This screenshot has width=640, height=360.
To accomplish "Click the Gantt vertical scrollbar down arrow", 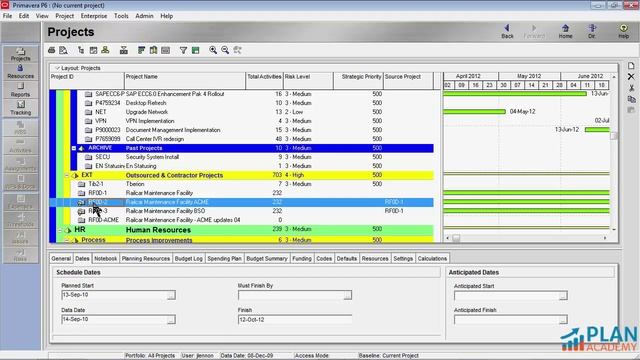I will [x=613, y=230].
